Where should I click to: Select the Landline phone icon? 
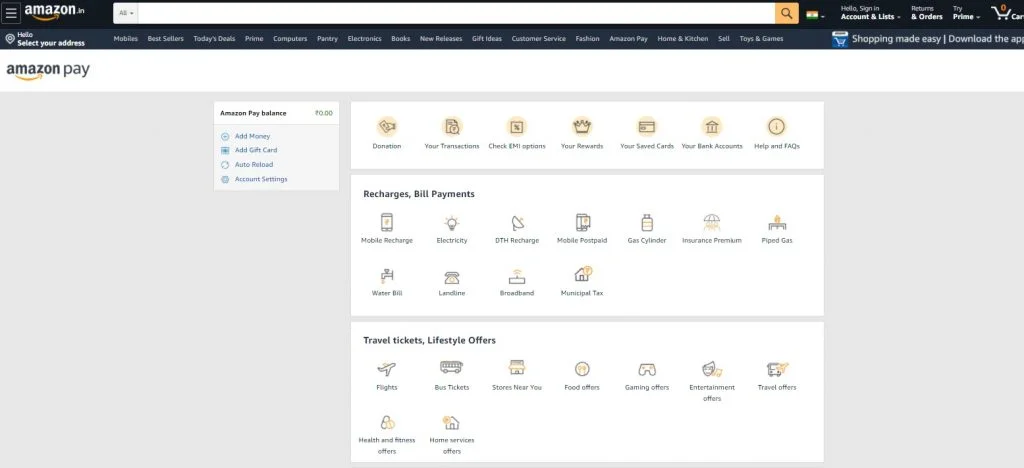(452, 277)
